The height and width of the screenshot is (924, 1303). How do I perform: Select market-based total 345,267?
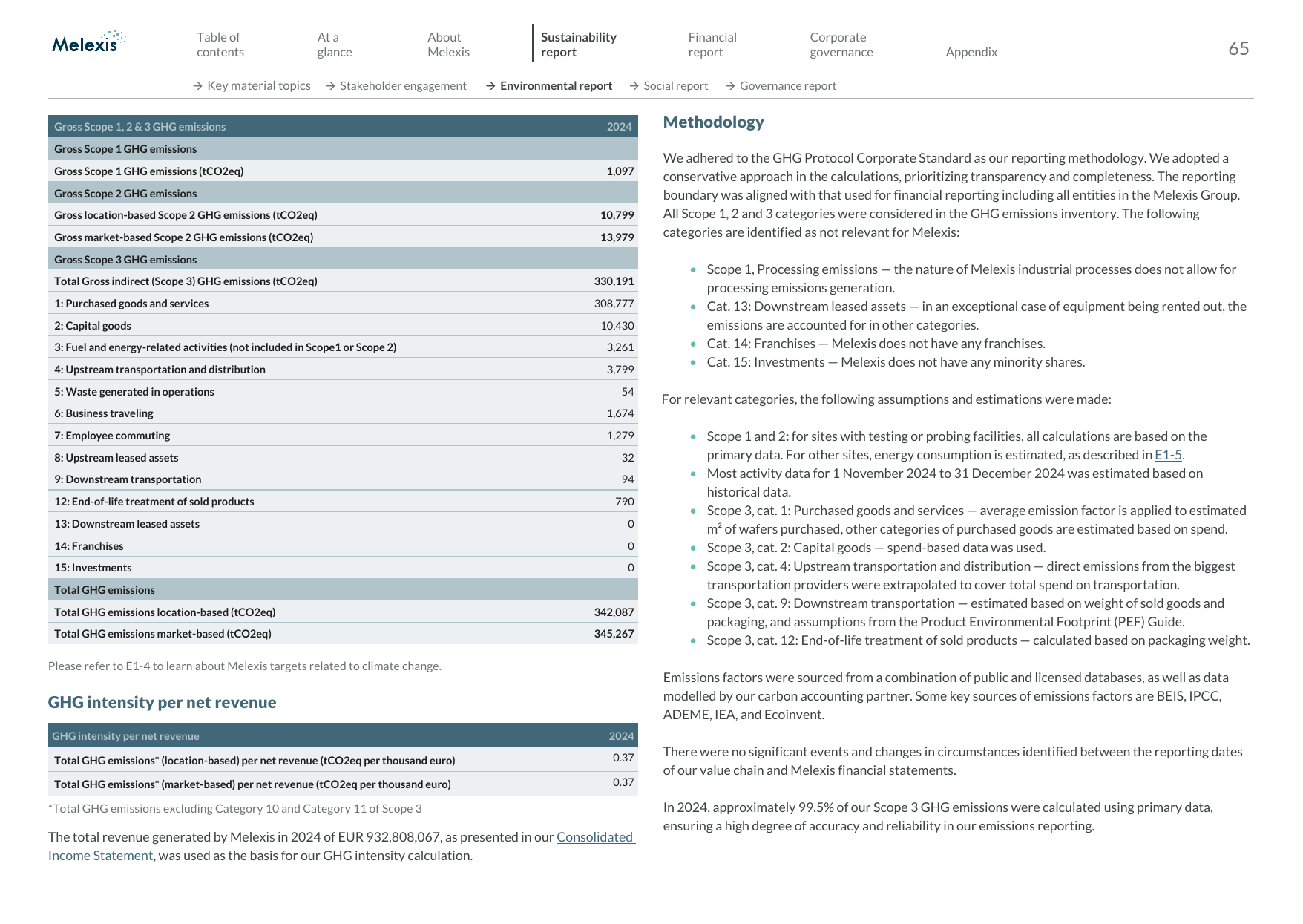point(614,634)
